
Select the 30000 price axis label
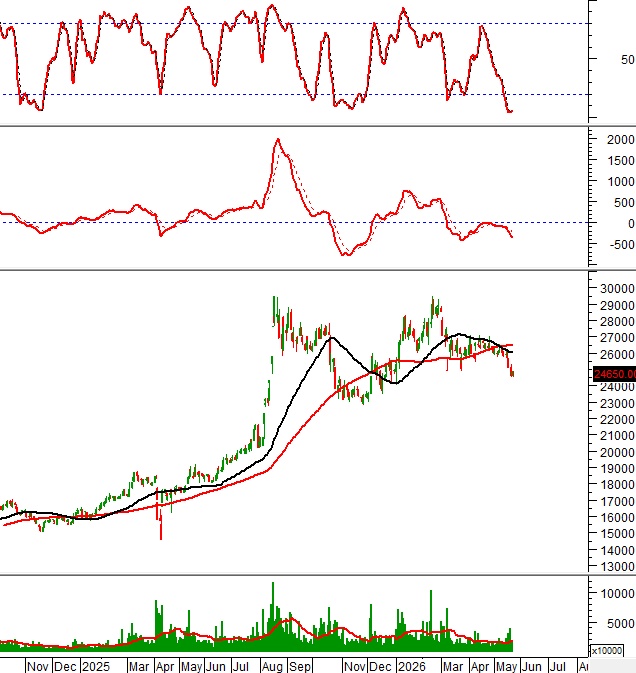click(617, 288)
